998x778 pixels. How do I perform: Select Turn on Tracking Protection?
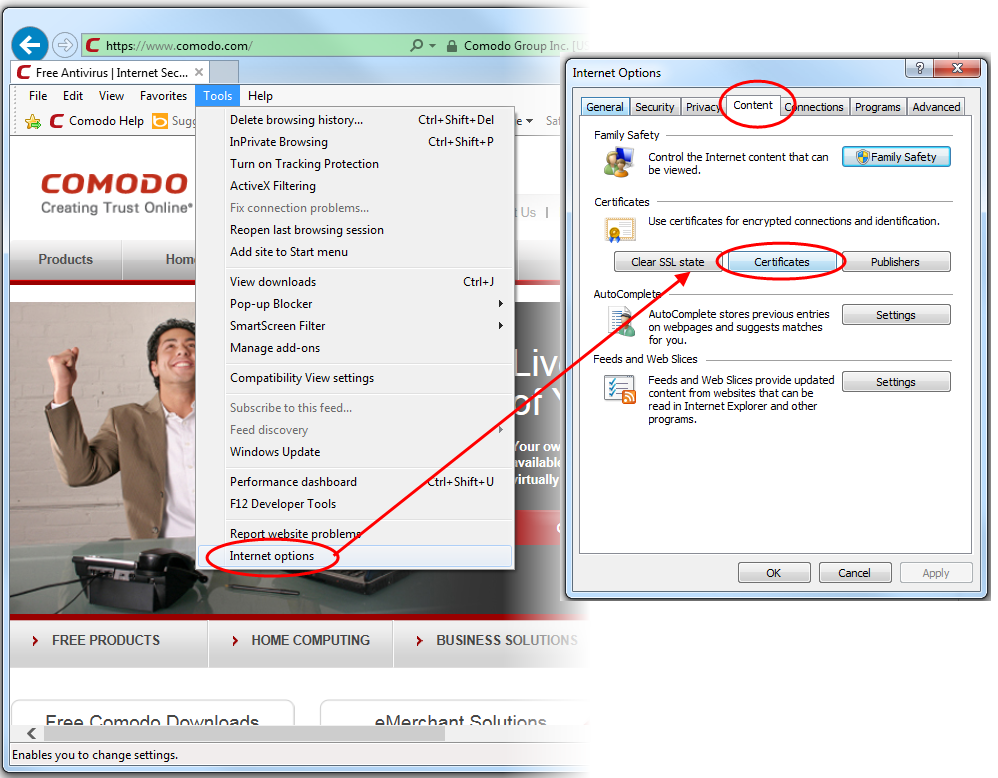(x=355, y=164)
